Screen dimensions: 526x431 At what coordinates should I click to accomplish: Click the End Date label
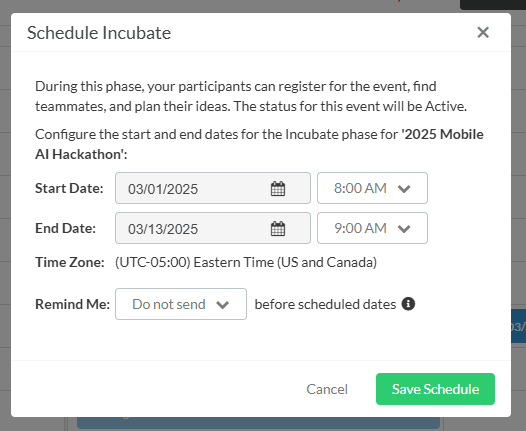click(65, 228)
